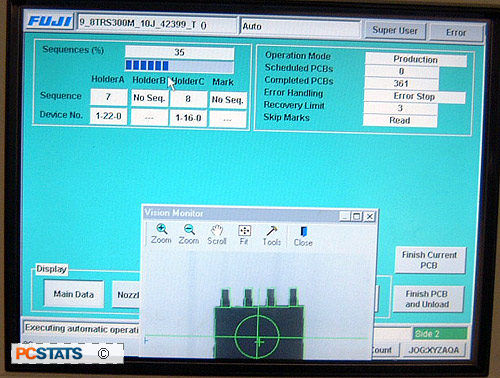Close Vision Monitor with X button
The width and height of the screenshot is (500, 378).
[x=370, y=217]
